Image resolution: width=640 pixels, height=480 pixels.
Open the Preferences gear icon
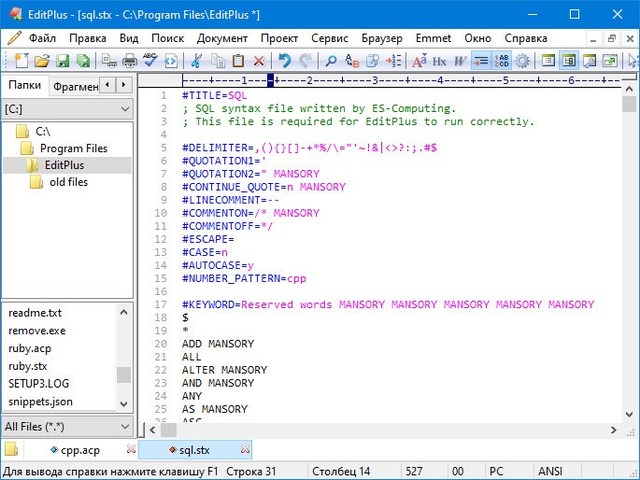click(x=523, y=62)
